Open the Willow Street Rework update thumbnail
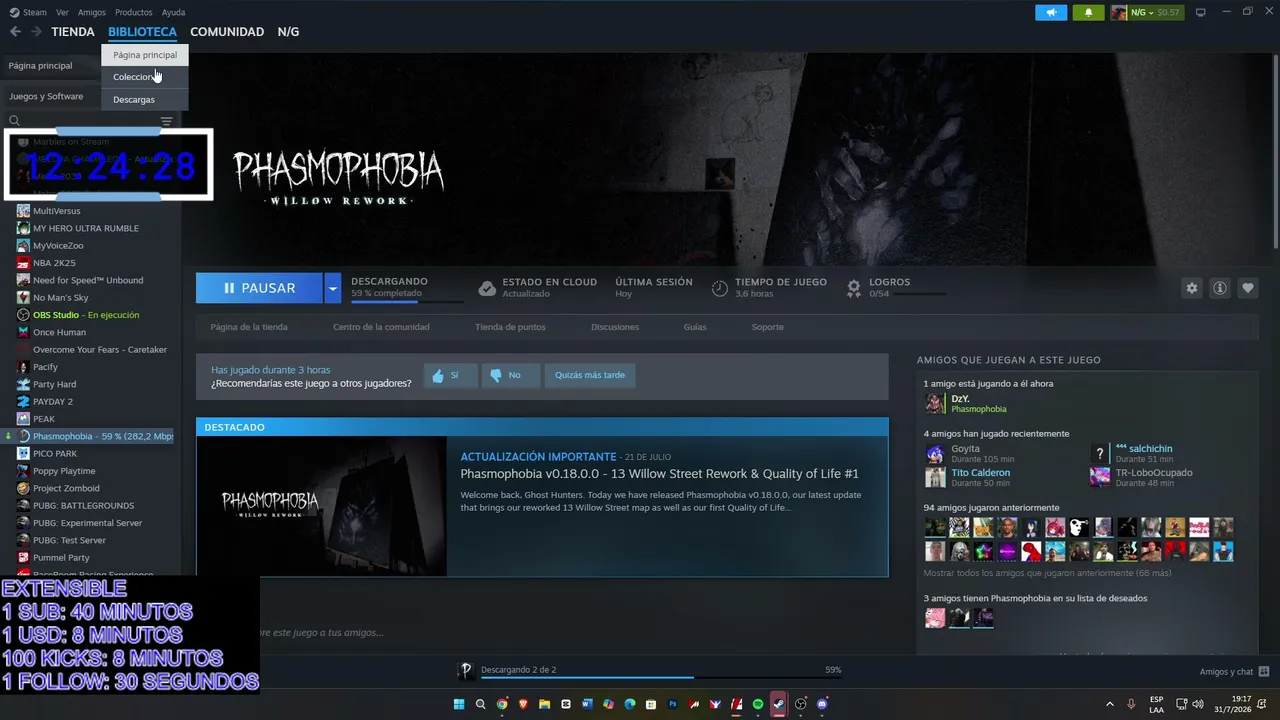This screenshot has width=1280, height=720. (x=322, y=506)
